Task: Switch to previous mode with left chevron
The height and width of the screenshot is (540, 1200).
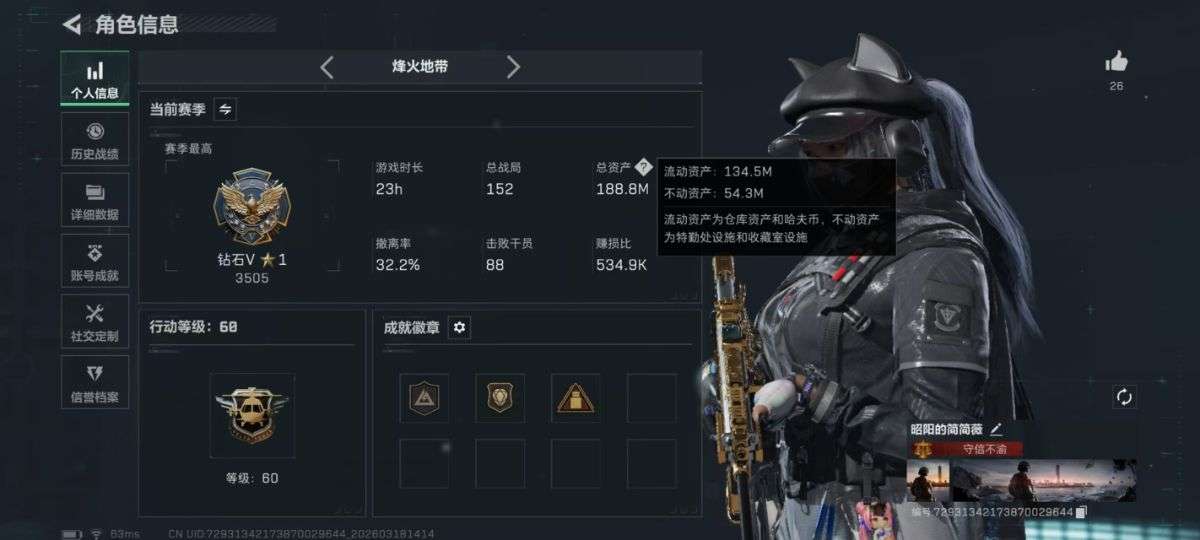Action: [x=327, y=67]
